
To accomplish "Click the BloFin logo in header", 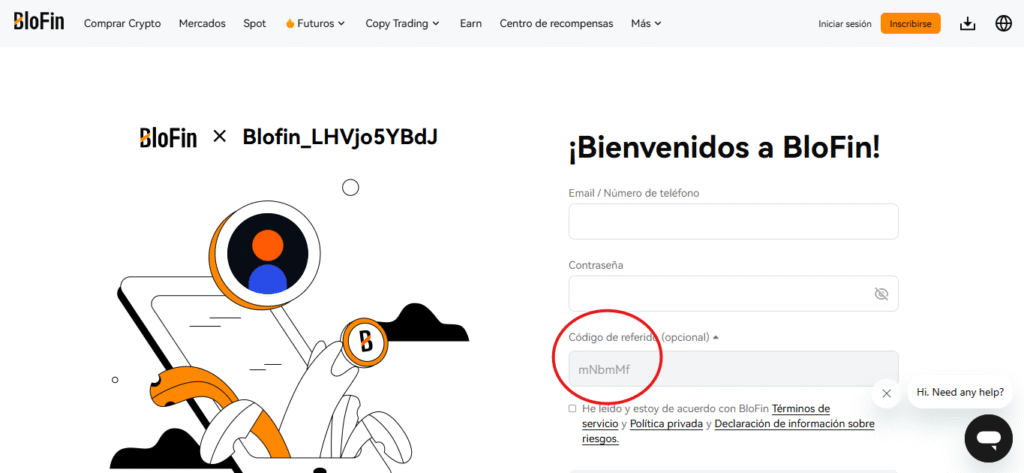I will pyautogui.click(x=39, y=22).
